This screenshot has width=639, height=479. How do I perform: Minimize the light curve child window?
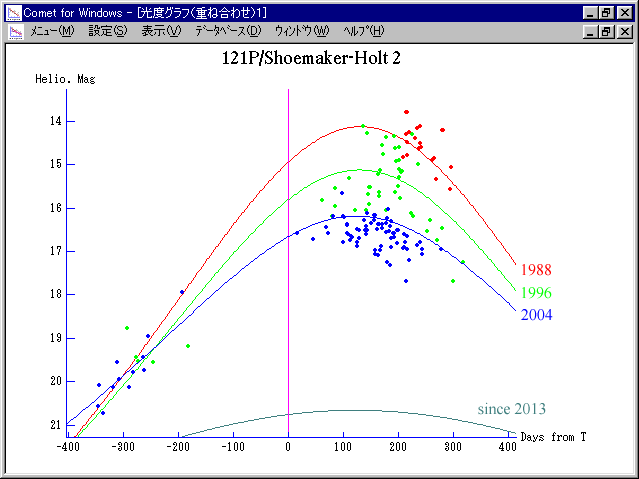coord(590,31)
